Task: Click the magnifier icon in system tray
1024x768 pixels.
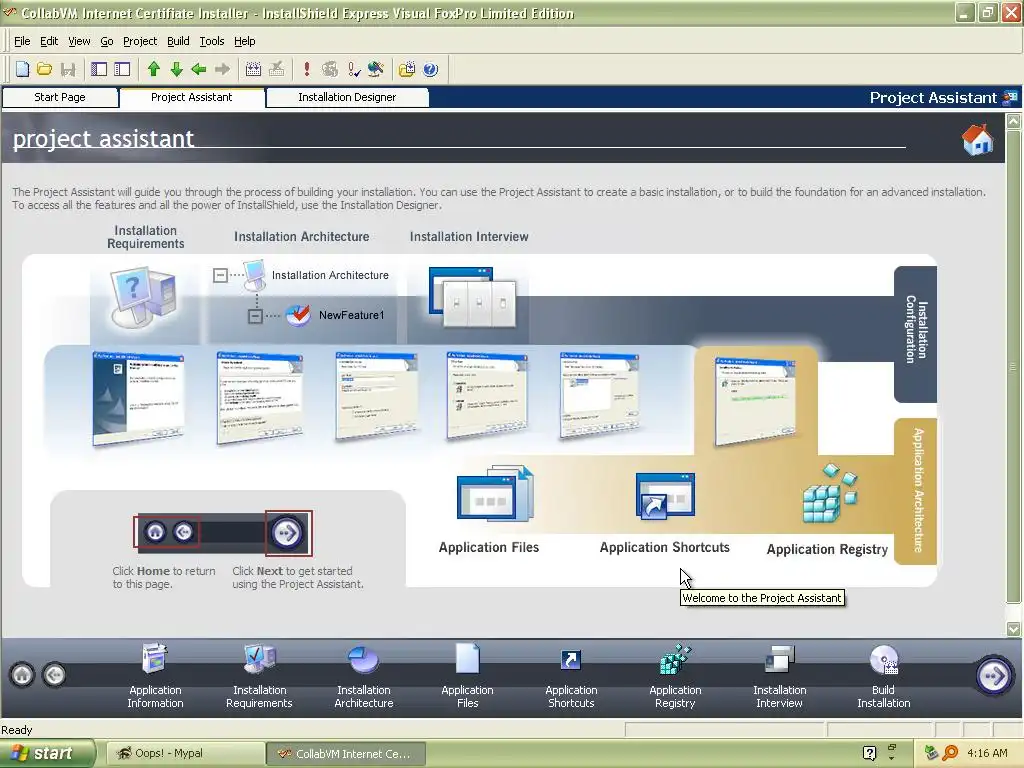Action: (x=950, y=753)
